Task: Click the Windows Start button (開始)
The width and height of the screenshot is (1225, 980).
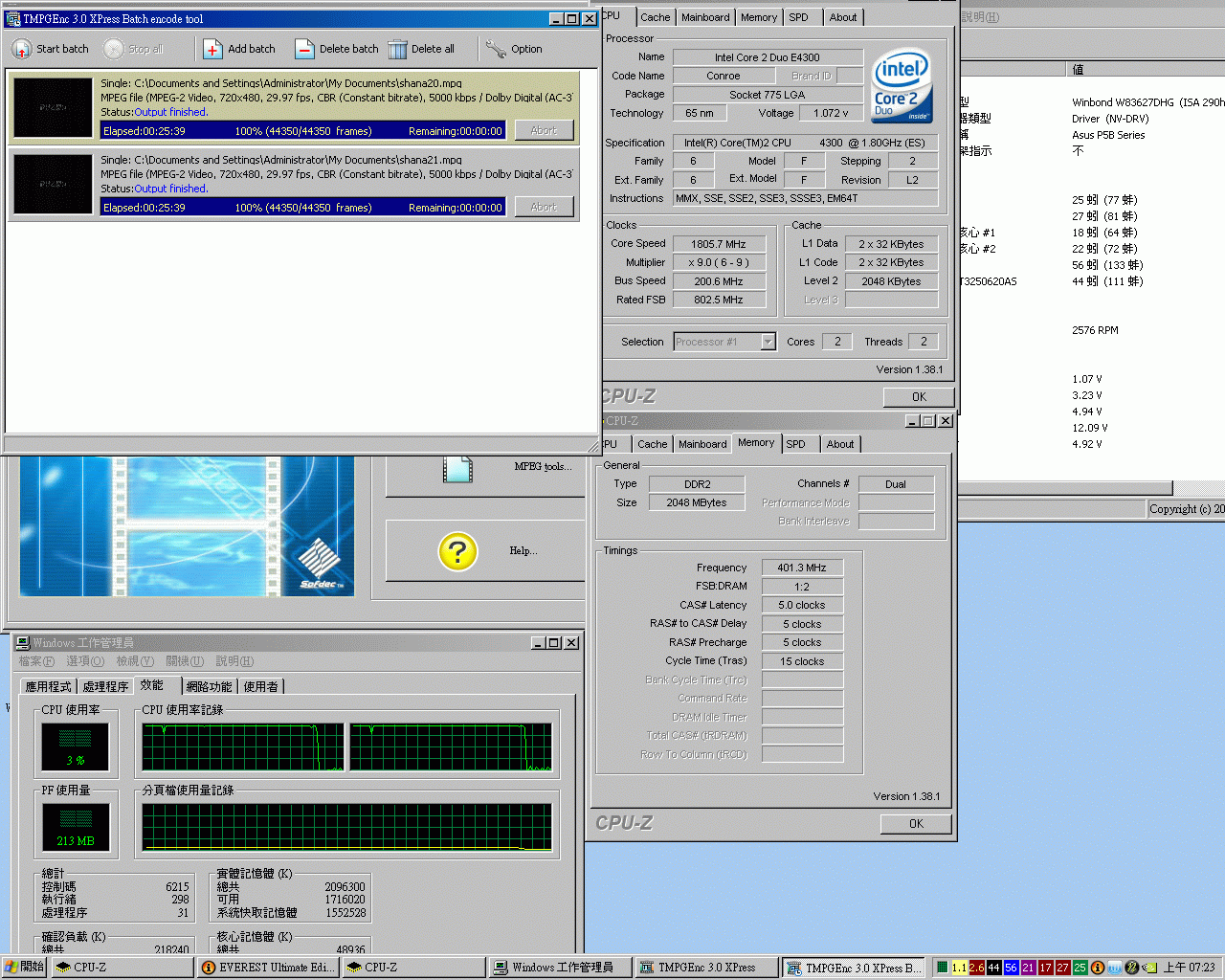Action: pos(24,968)
